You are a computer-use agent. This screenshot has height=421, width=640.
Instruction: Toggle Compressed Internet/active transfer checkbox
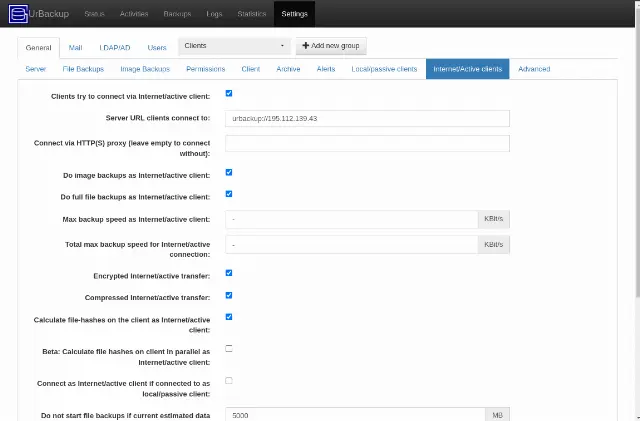tap(229, 295)
